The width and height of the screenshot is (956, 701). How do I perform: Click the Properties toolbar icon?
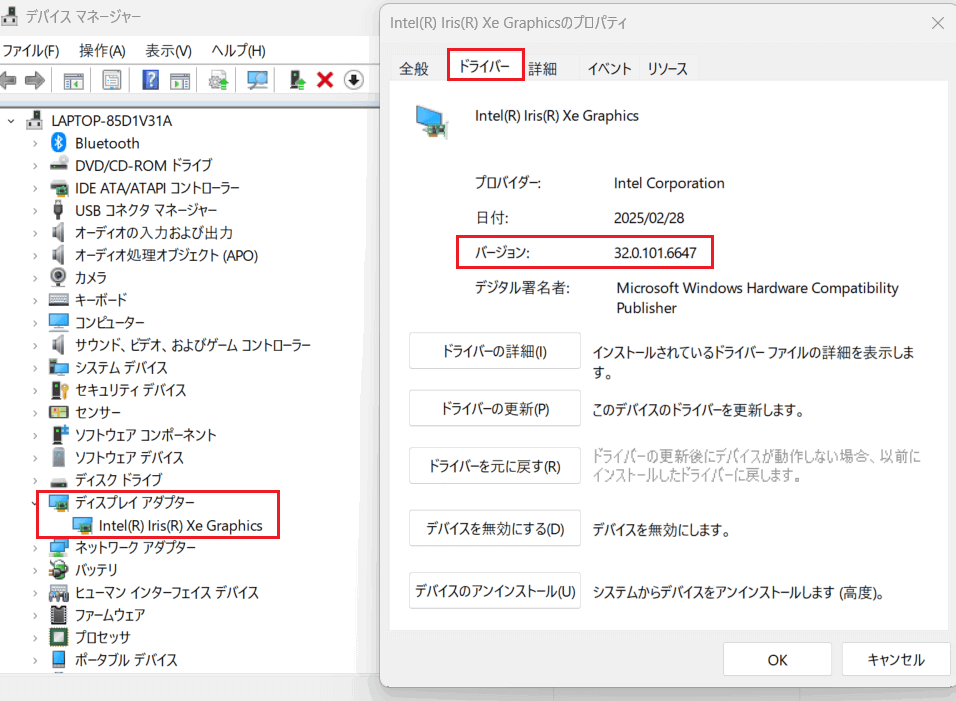point(112,80)
